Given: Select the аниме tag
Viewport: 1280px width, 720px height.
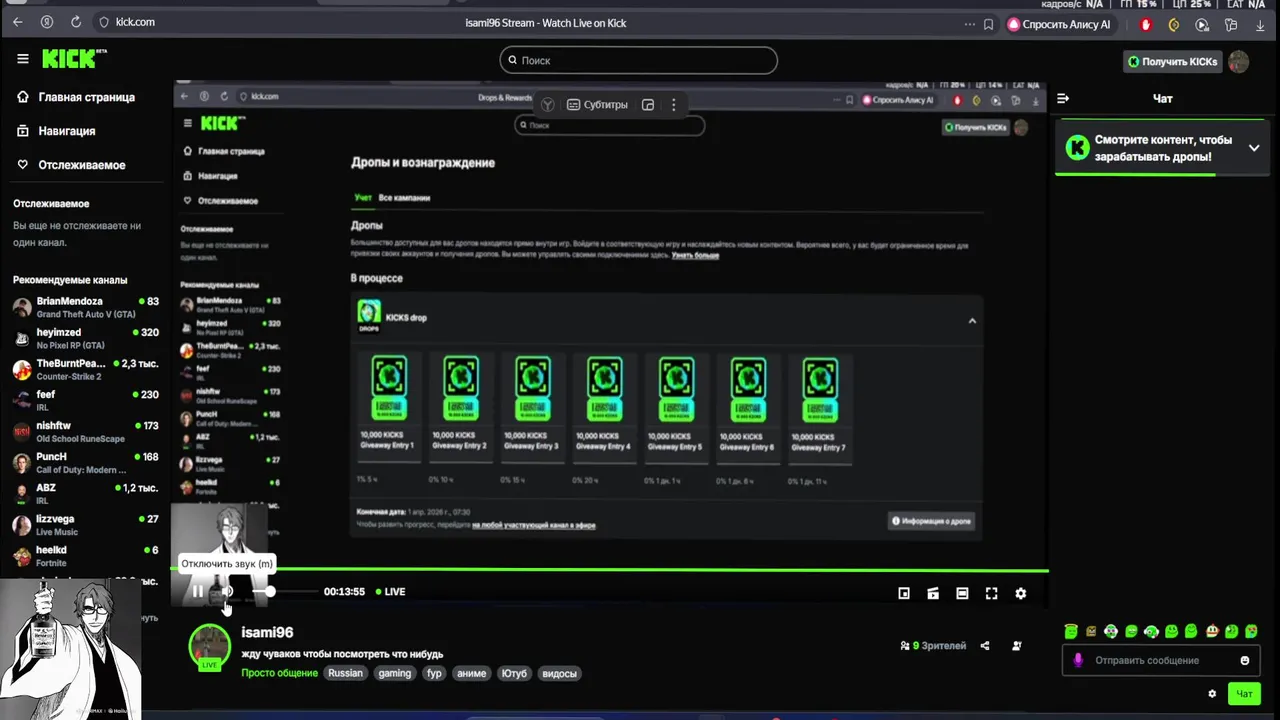Looking at the screenshot, I should click(471, 673).
